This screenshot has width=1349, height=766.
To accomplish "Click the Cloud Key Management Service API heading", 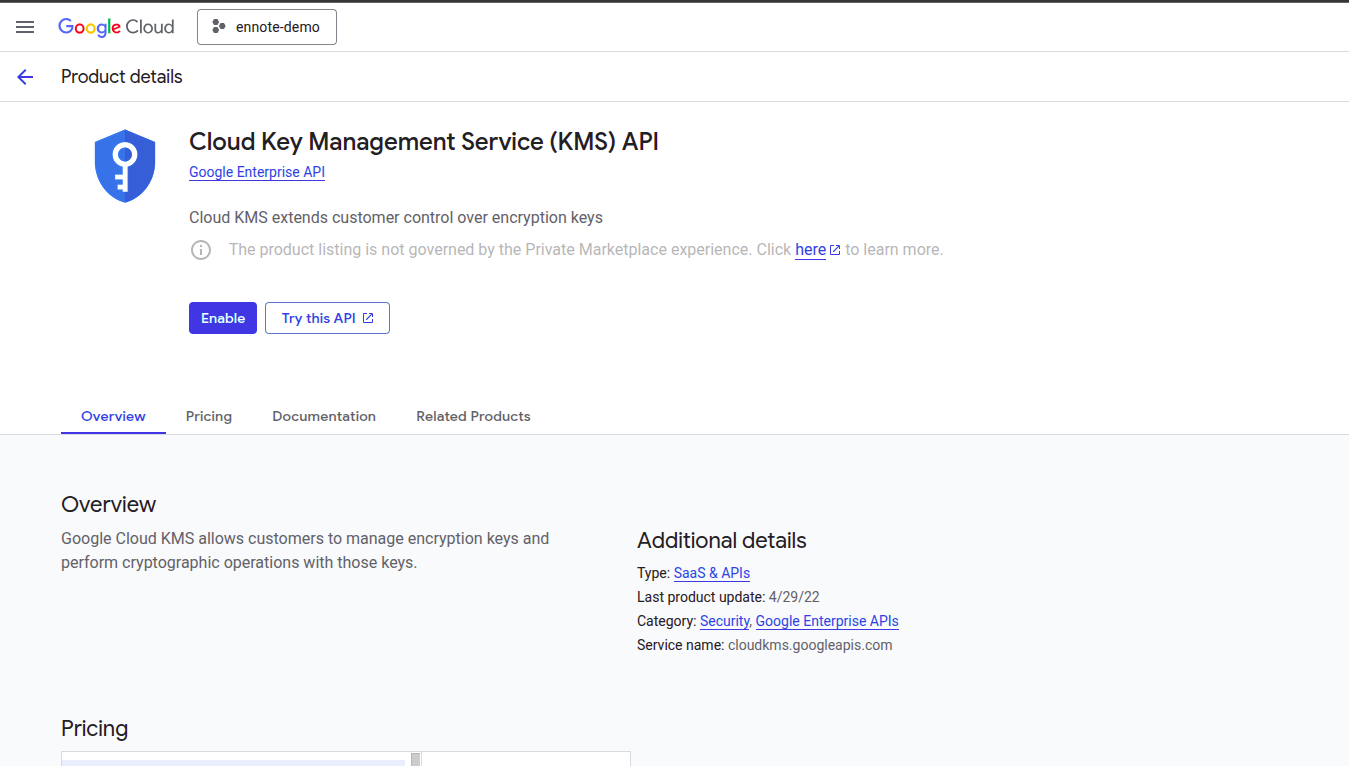I will click(424, 142).
